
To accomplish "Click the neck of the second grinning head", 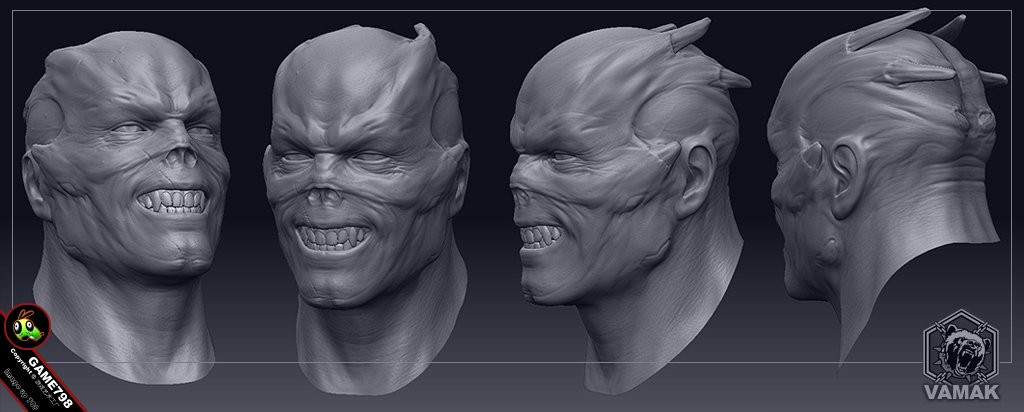I will tap(381, 340).
